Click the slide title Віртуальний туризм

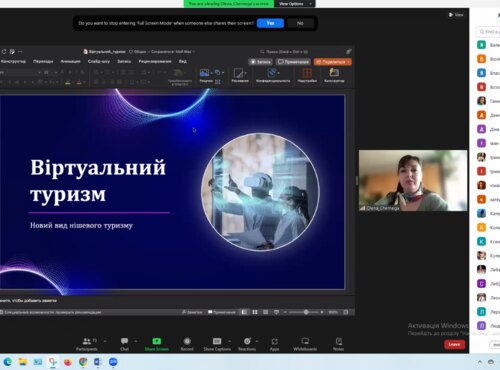pyautogui.click(x=98, y=180)
